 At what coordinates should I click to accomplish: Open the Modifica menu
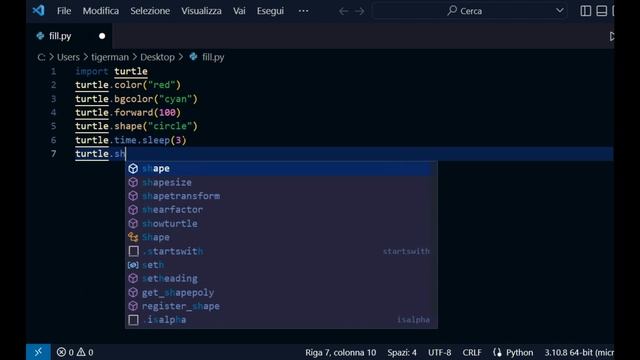coord(101,11)
